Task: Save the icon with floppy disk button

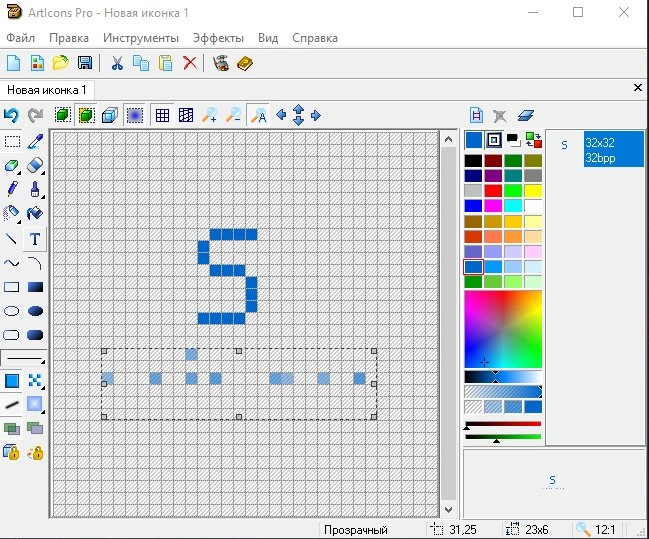Action: (85, 63)
